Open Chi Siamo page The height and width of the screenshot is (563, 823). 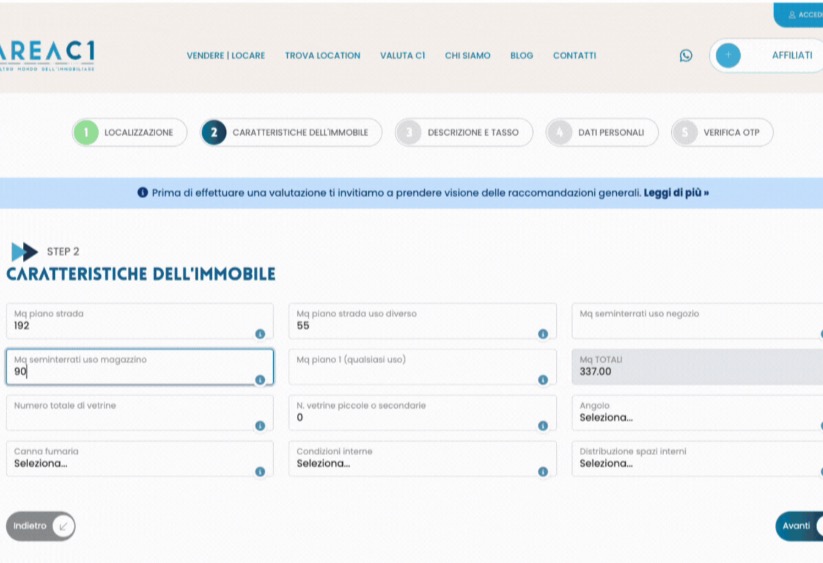468,56
